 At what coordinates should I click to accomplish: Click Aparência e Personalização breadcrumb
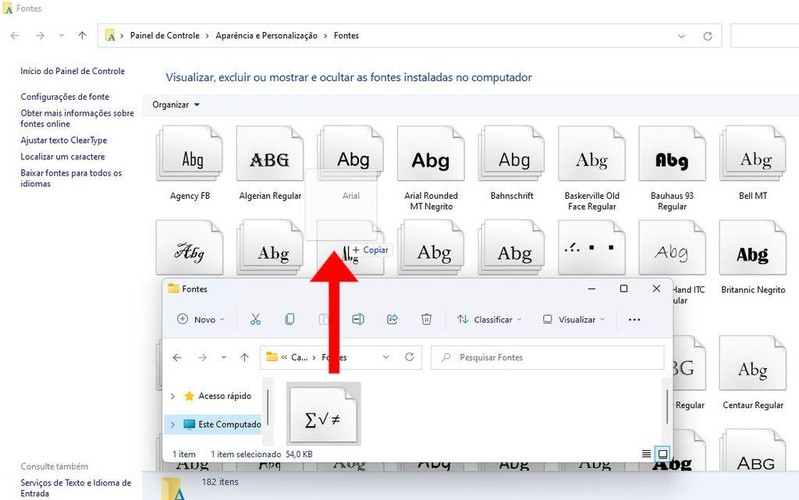[266, 36]
